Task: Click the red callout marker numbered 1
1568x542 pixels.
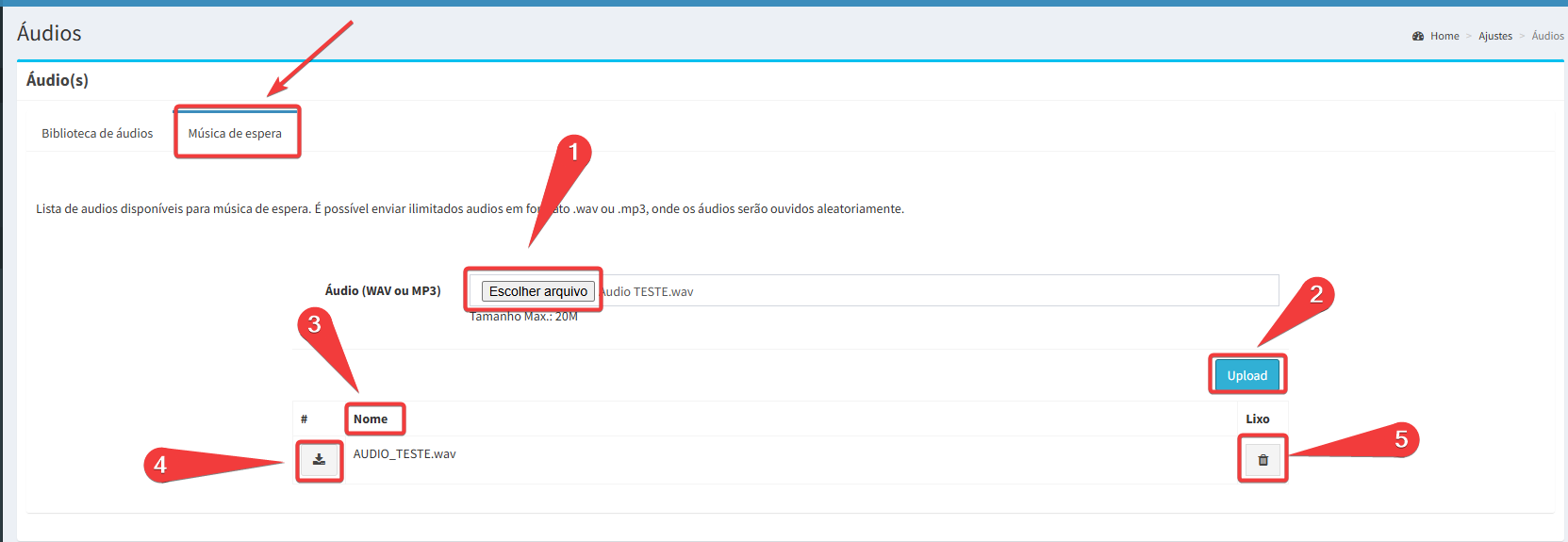Action: click(x=573, y=152)
